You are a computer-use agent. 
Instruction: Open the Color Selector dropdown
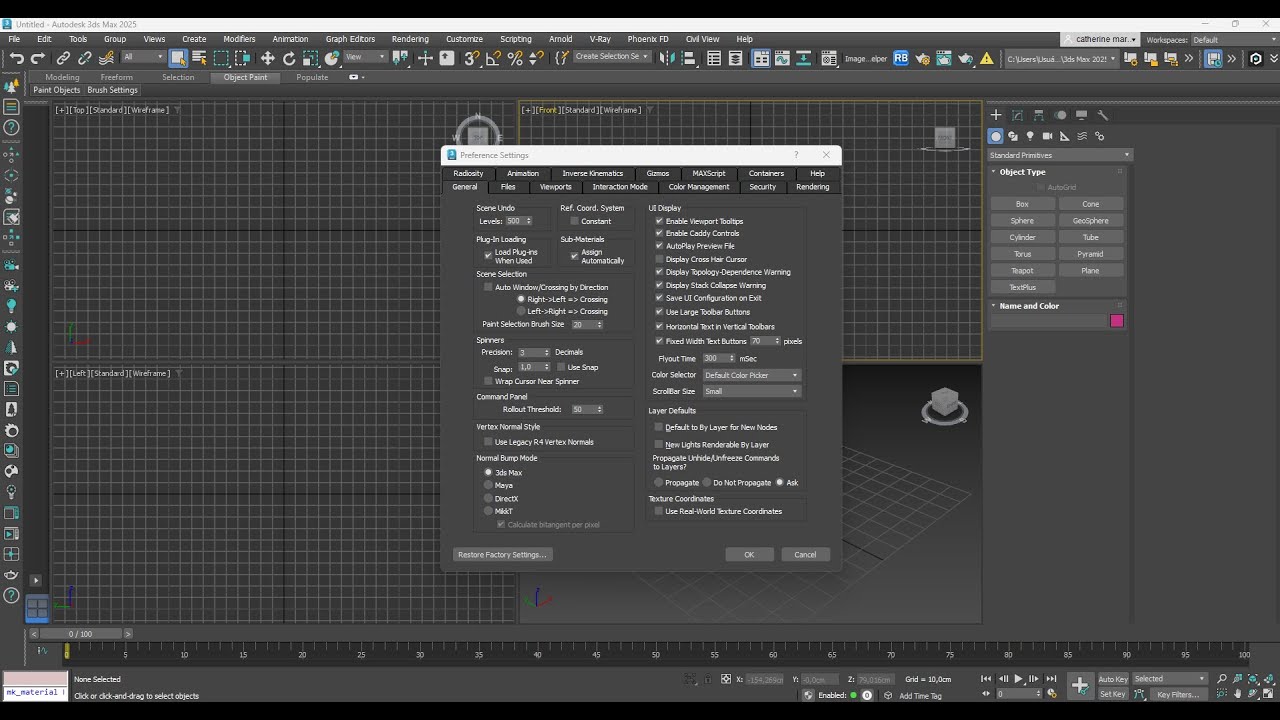click(x=751, y=375)
